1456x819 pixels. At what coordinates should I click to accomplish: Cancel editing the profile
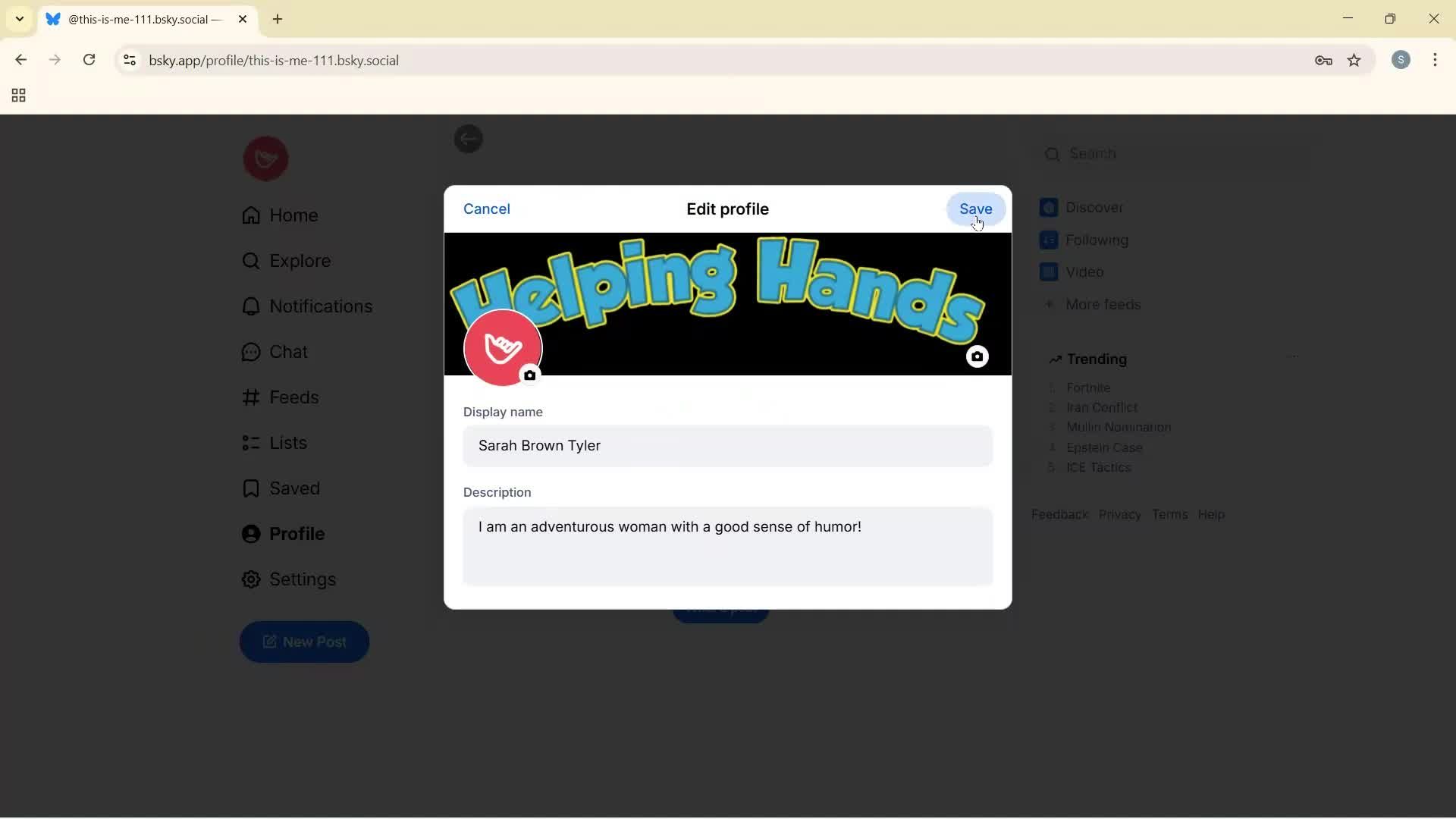click(x=486, y=209)
